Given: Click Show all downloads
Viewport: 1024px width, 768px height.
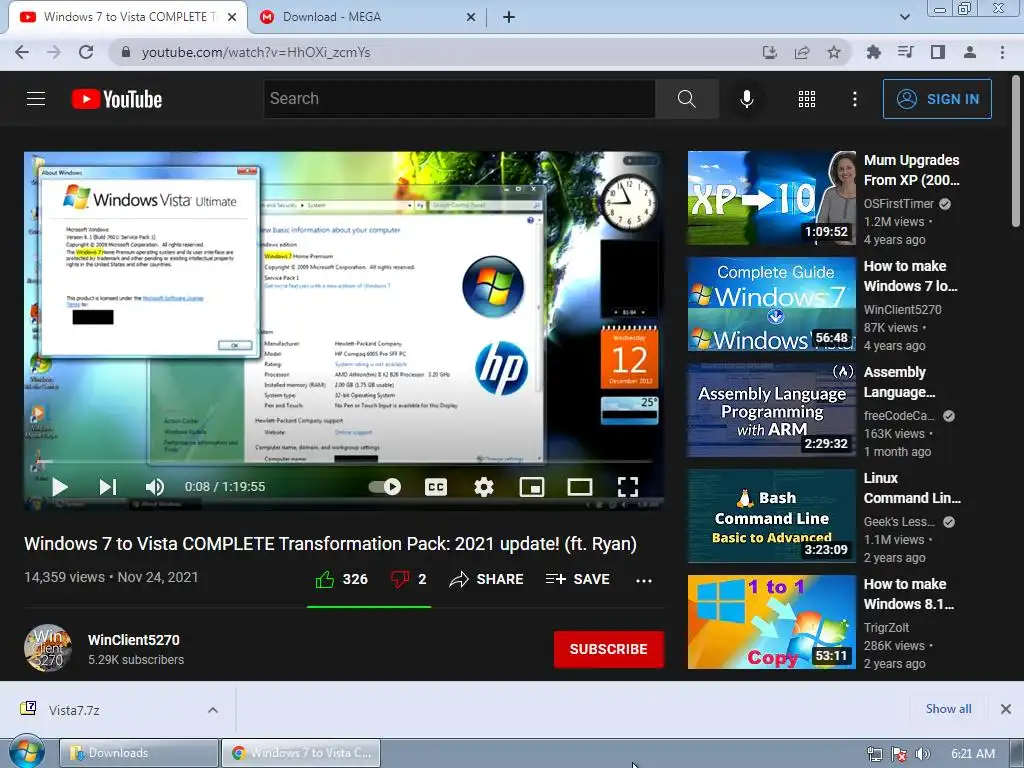Looking at the screenshot, I should pyautogui.click(x=948, y=709).
